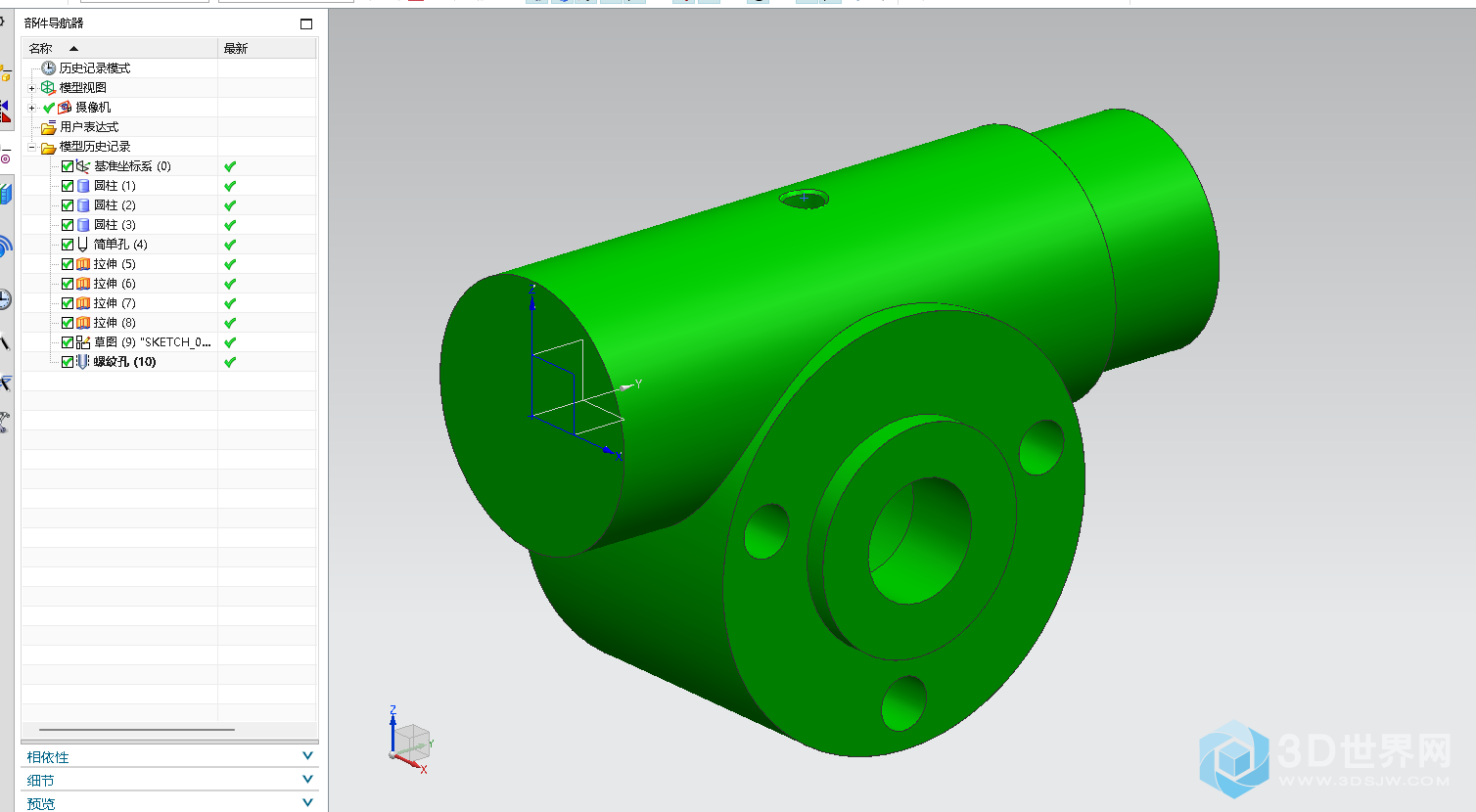Viewport: 1476px width, 812px height.
Task: Click the 最新 column header
Action: (x=267, y=48)
